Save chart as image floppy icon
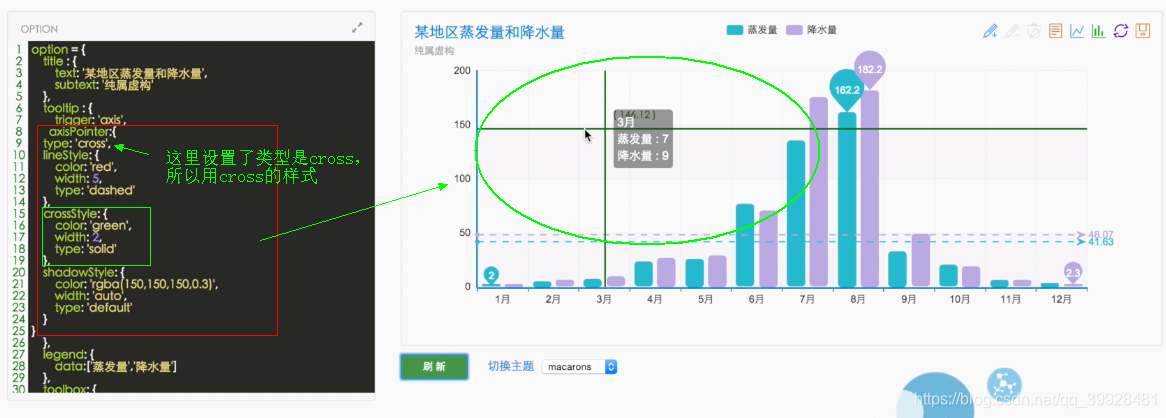 pyautogui.click(x=1142, y=30)
